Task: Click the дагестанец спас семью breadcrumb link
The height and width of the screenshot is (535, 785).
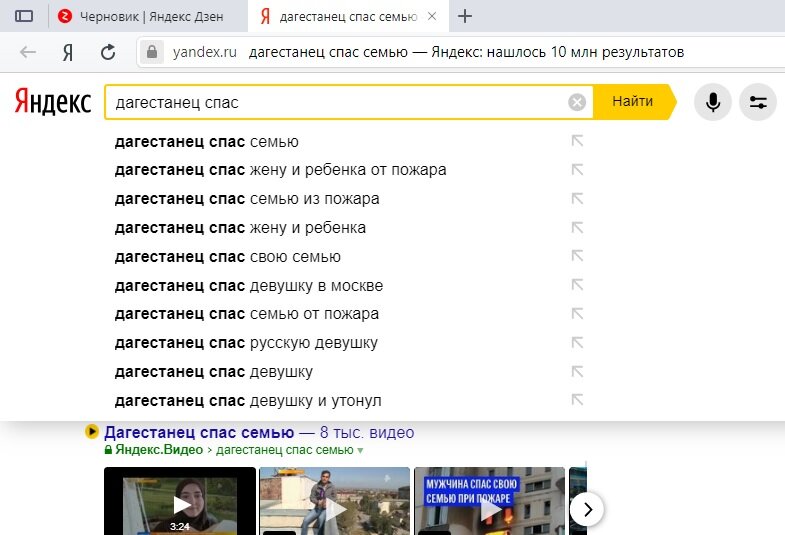Action: (x=284, y=450)
